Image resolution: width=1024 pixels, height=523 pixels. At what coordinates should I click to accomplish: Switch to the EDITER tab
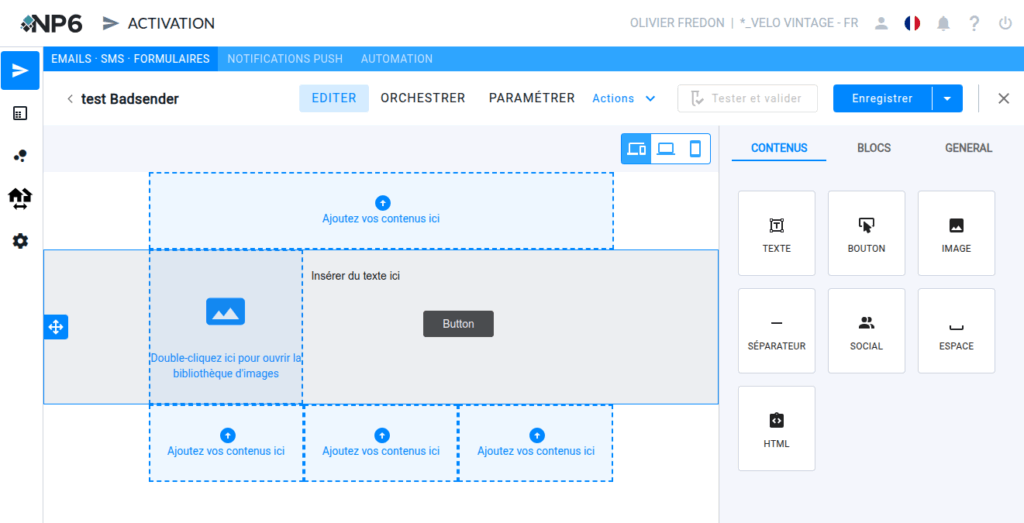(x=334, y=99)
